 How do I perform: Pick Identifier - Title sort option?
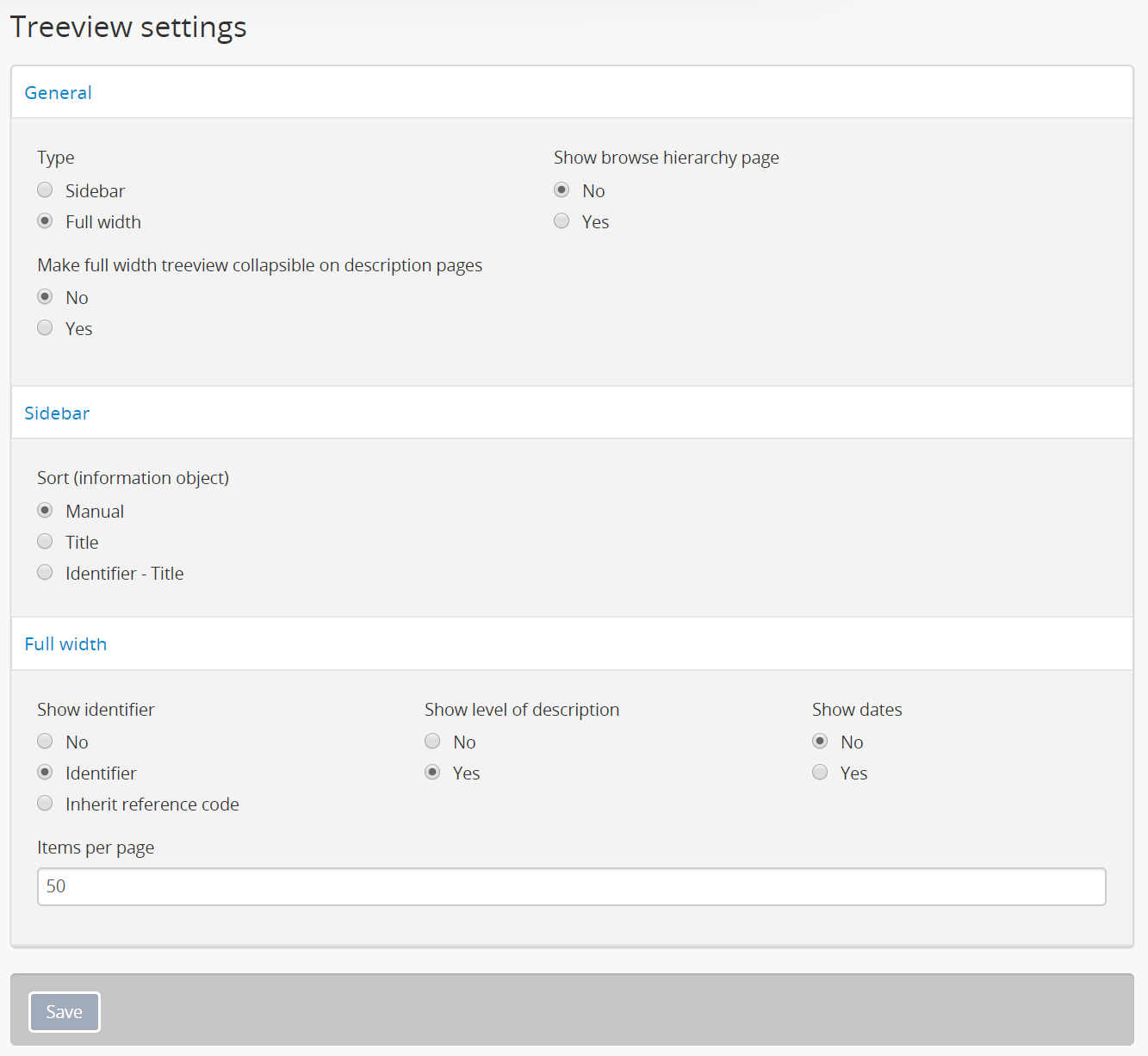[x=46, y=573]
